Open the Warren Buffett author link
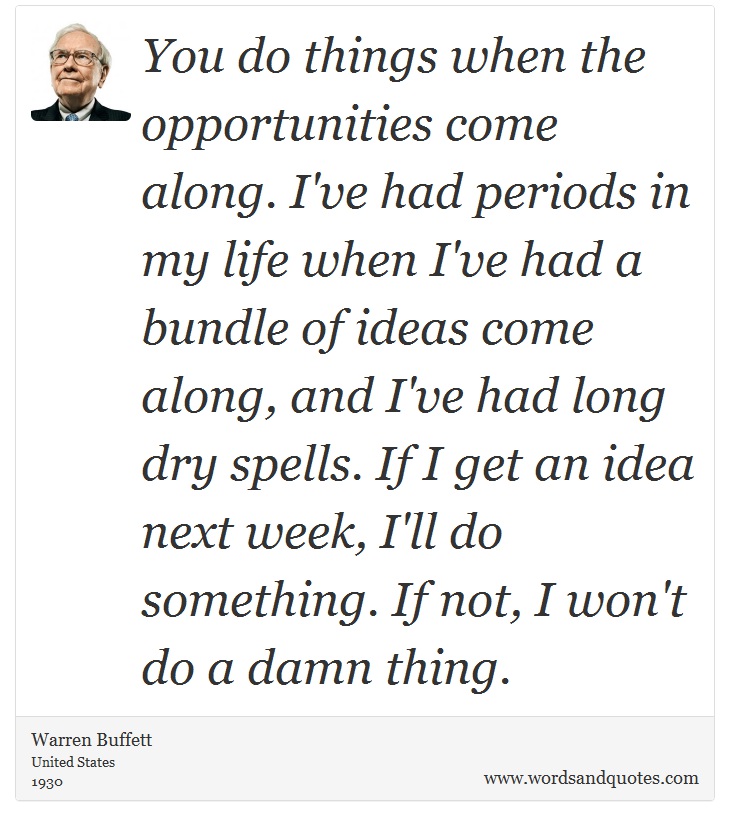Image resolution: width=730 pixels, height=826 pixels. [92, 740]
